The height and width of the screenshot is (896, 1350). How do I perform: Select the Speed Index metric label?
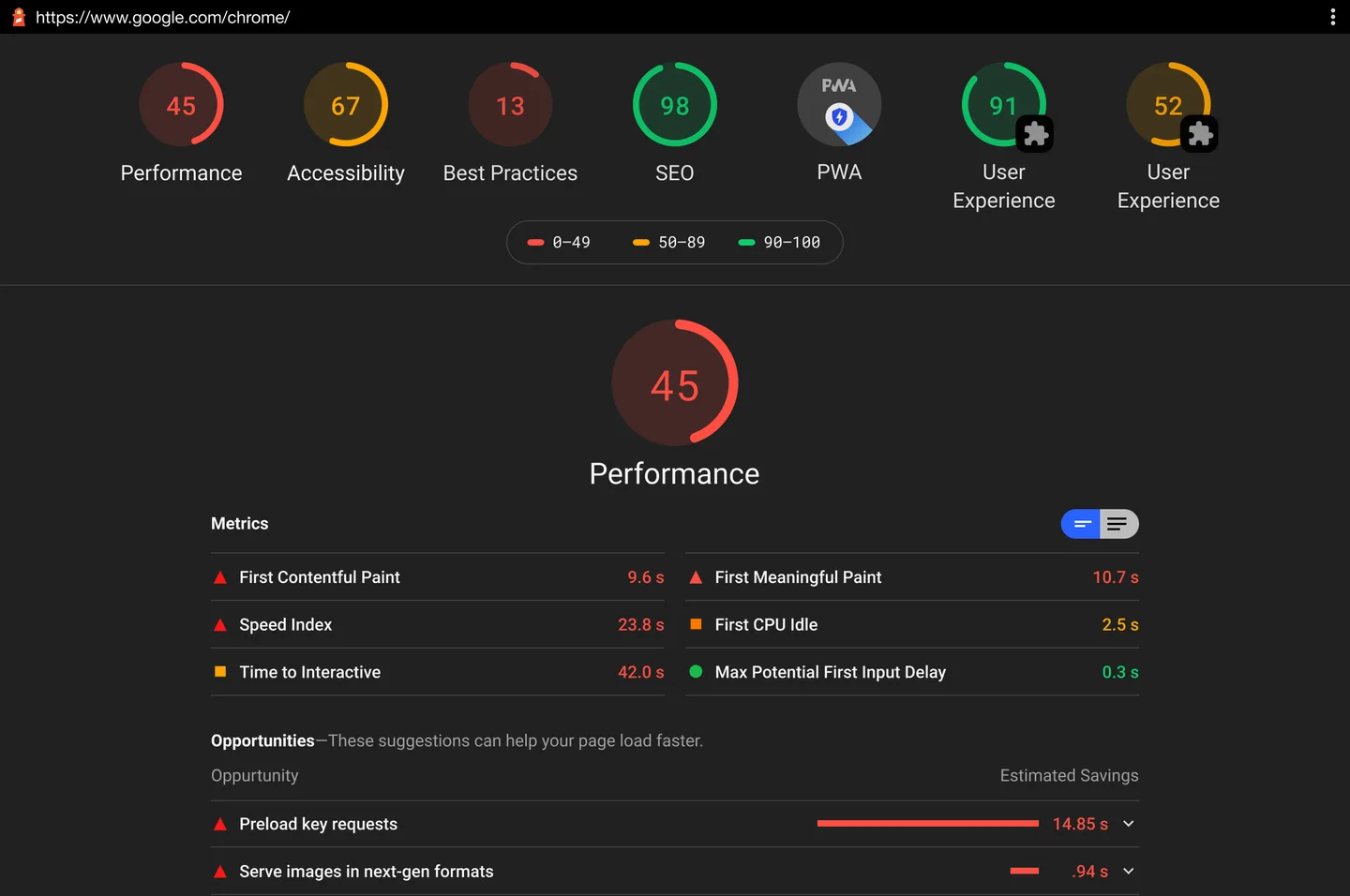click(286, 625)
